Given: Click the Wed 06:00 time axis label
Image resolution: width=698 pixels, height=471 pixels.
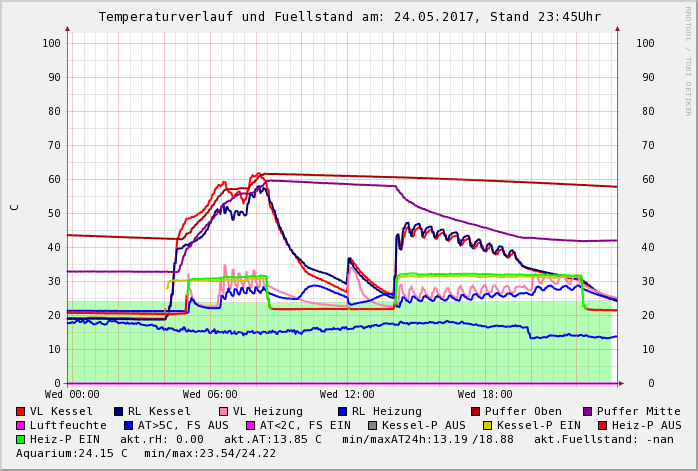Looking at the screenshot, I should tap(210, 394).
